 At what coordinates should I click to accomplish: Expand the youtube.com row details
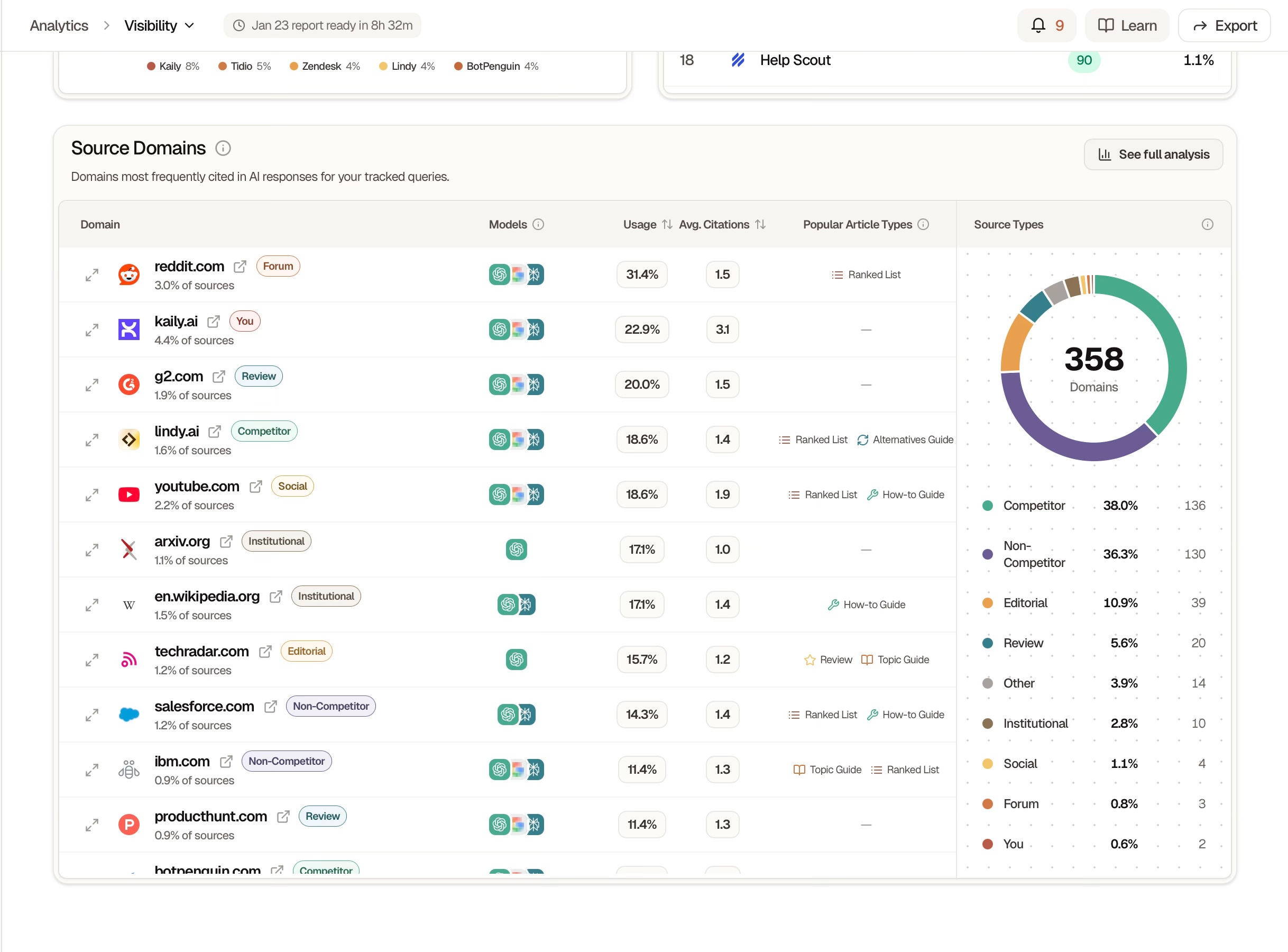tap(91, 495)
